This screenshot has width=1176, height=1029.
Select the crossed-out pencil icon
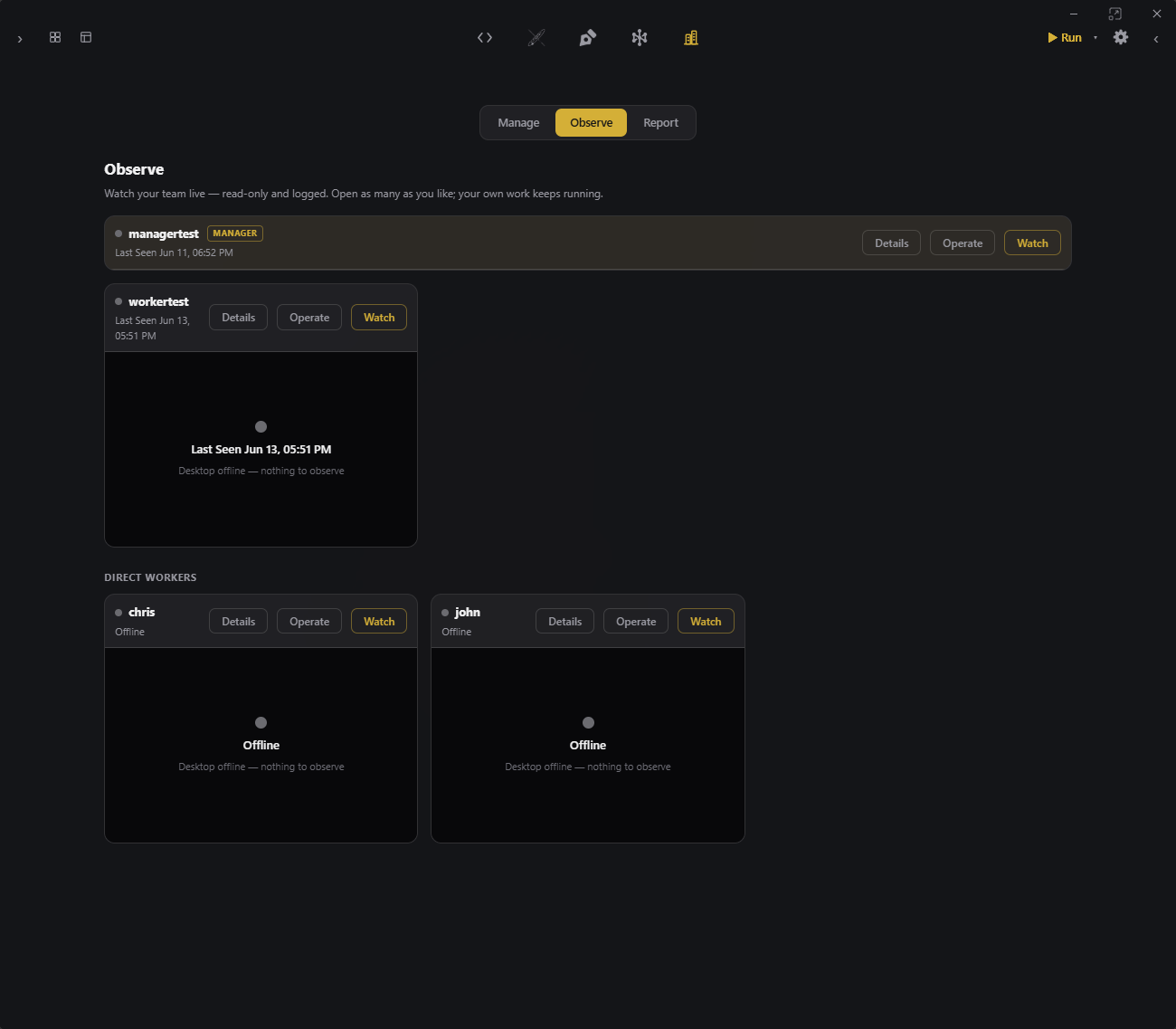(x=536, y=37)
